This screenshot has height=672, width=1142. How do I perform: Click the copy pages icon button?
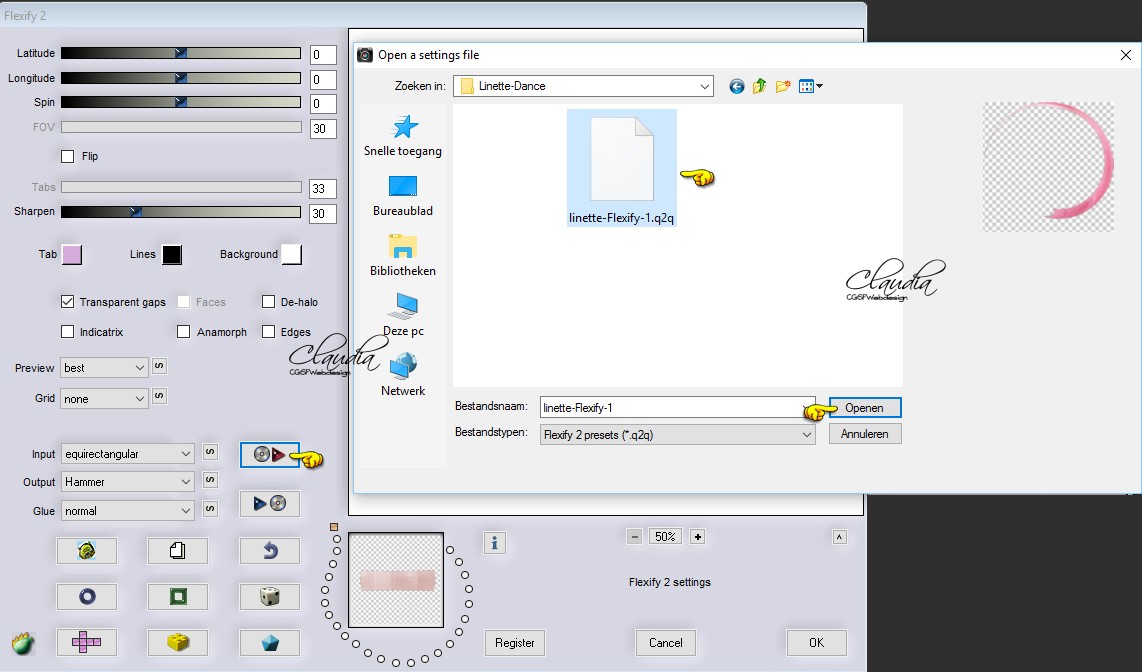pyautogui.click(x=178, y=551)
